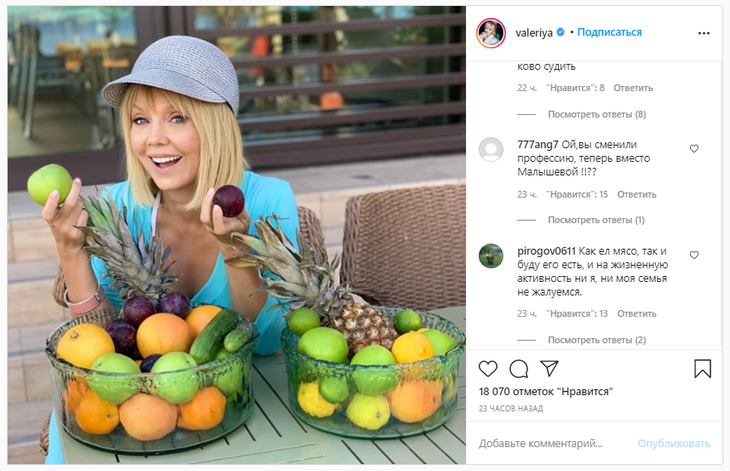Viewport: 730px width, 471px height.
Task: Like the post with the heart icon
Action: 488,368
